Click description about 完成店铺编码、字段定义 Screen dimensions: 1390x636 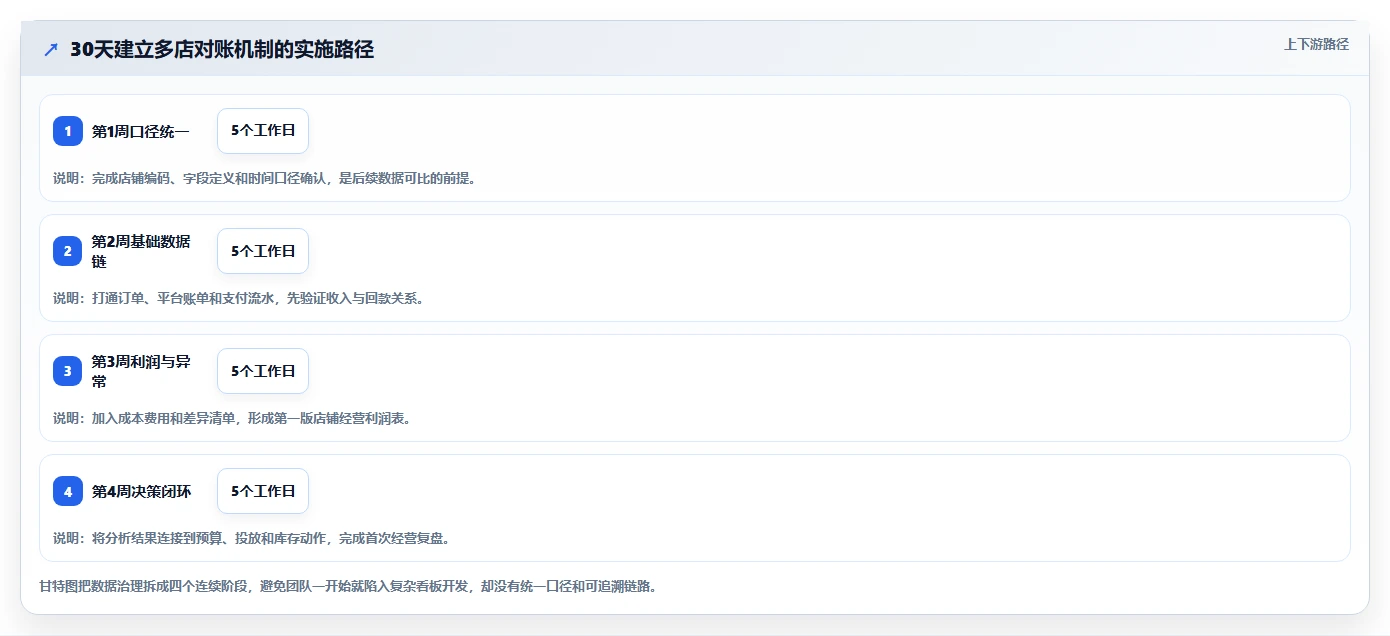click(x=268, y=178)
